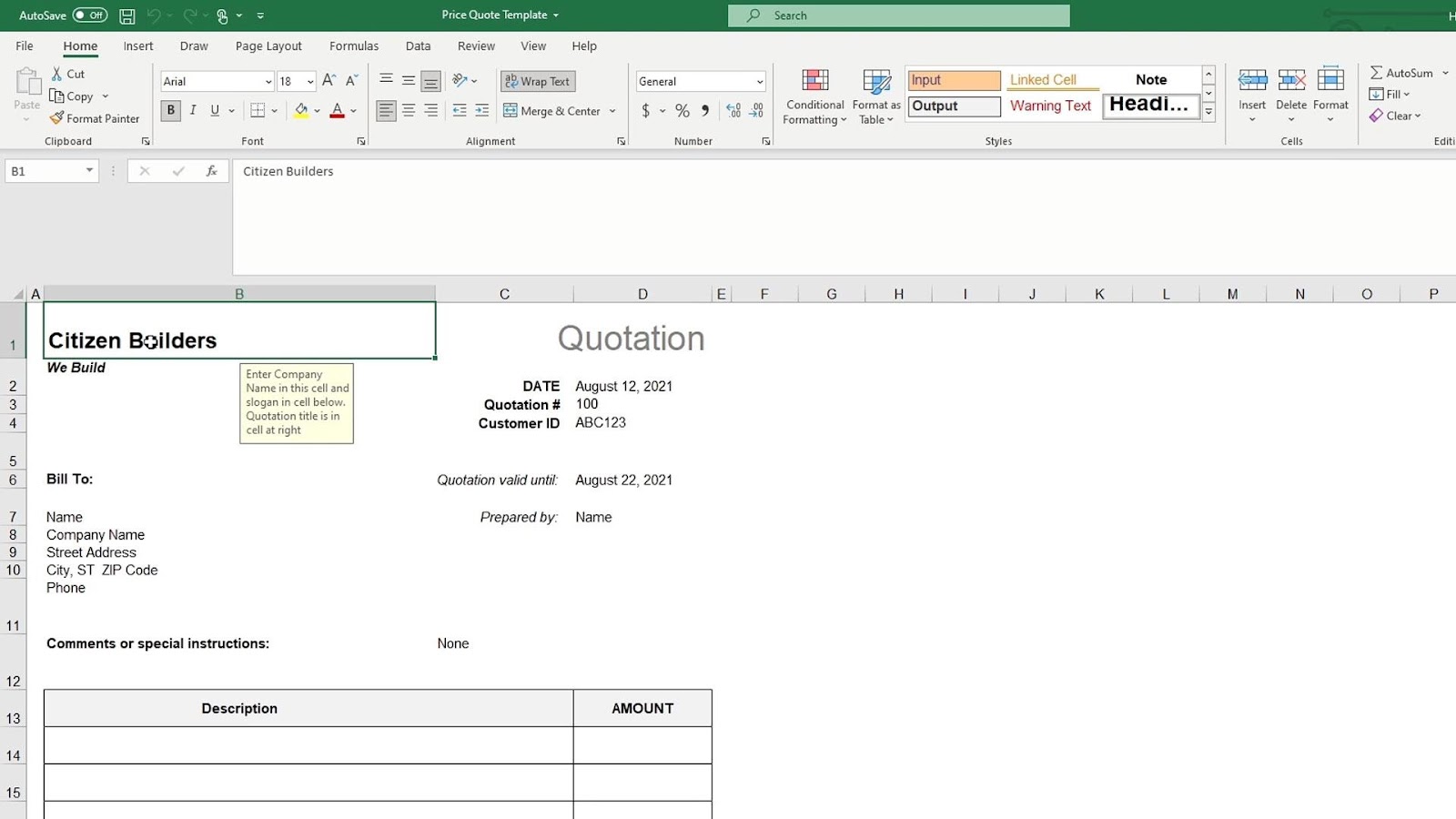Decrease font size with smaller A icon
Viewport: 1456px width, 819px height.
tap(351, 81)
